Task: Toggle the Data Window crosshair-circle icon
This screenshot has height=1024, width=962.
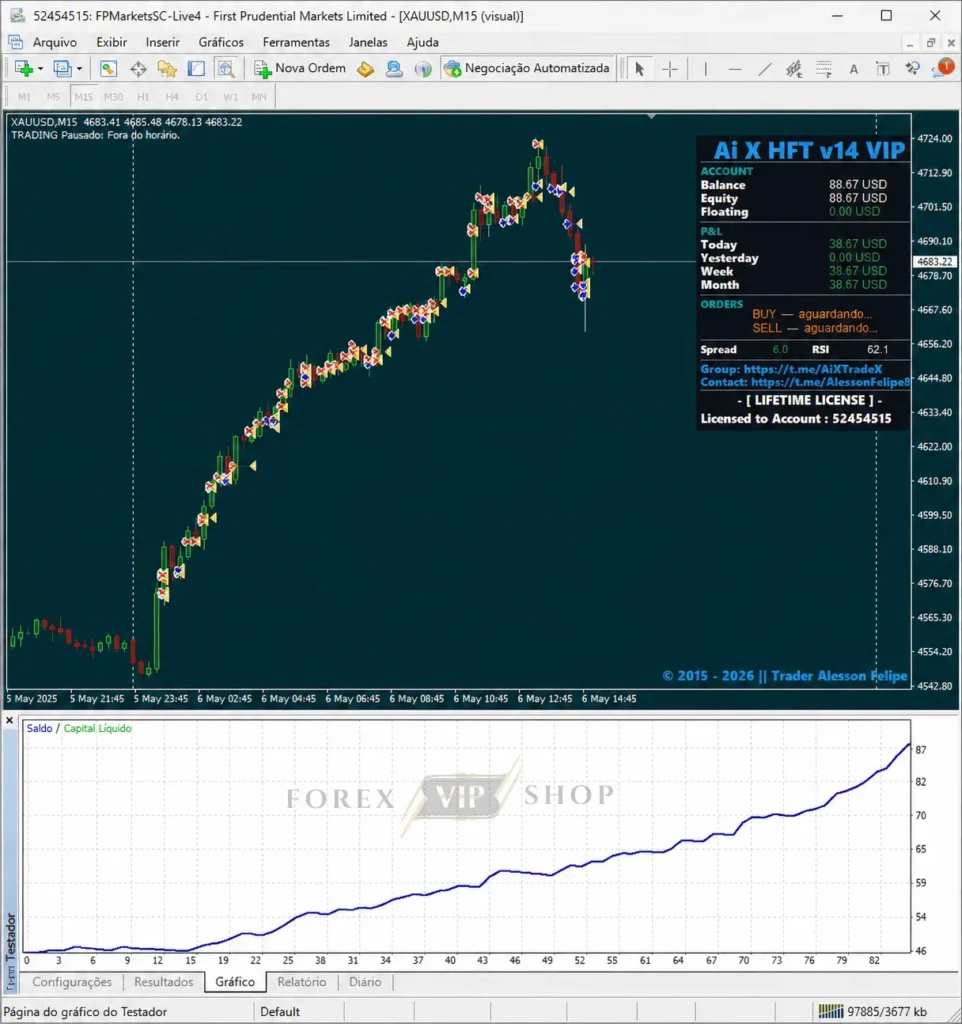Action: pyautogui.click(x=138, y=69)
